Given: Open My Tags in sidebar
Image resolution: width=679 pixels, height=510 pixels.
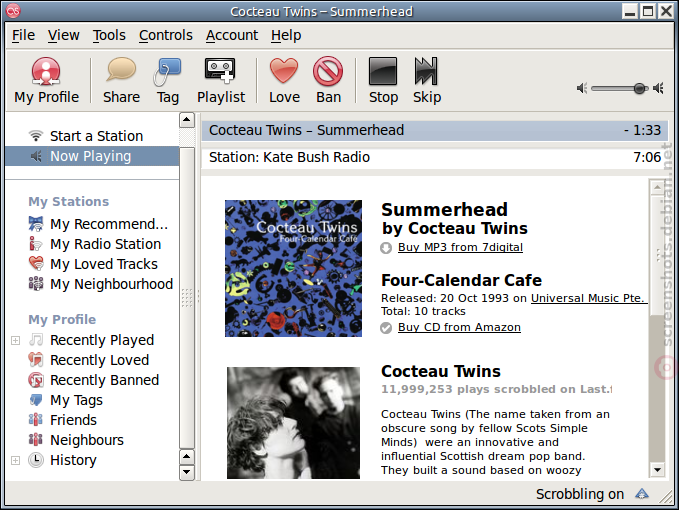Looking at the screenshot, I should 66,400.
